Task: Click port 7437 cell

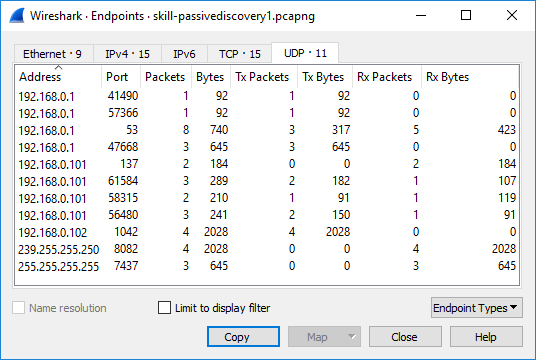Action: [x=126, y=266]
